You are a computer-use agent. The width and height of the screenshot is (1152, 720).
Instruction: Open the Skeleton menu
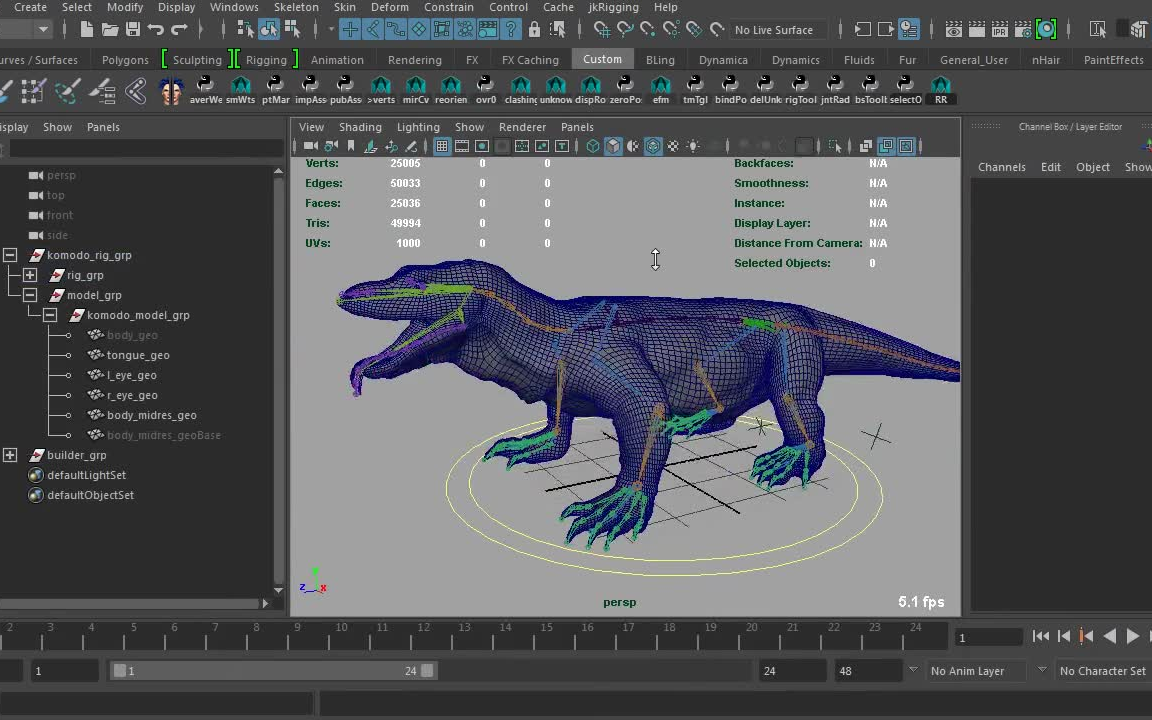[x=296, y=7]
